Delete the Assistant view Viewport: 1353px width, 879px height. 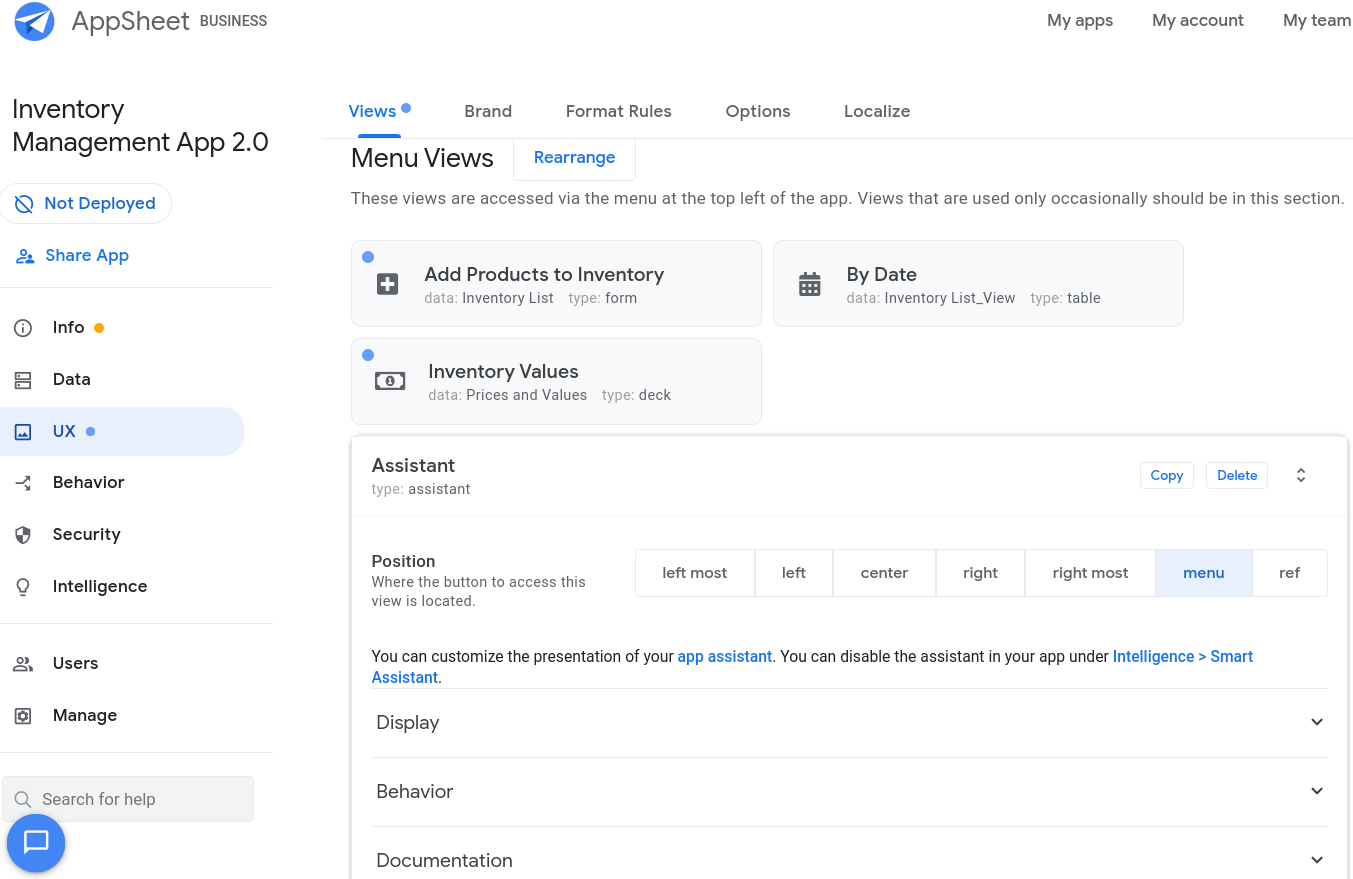(1237, 476)
